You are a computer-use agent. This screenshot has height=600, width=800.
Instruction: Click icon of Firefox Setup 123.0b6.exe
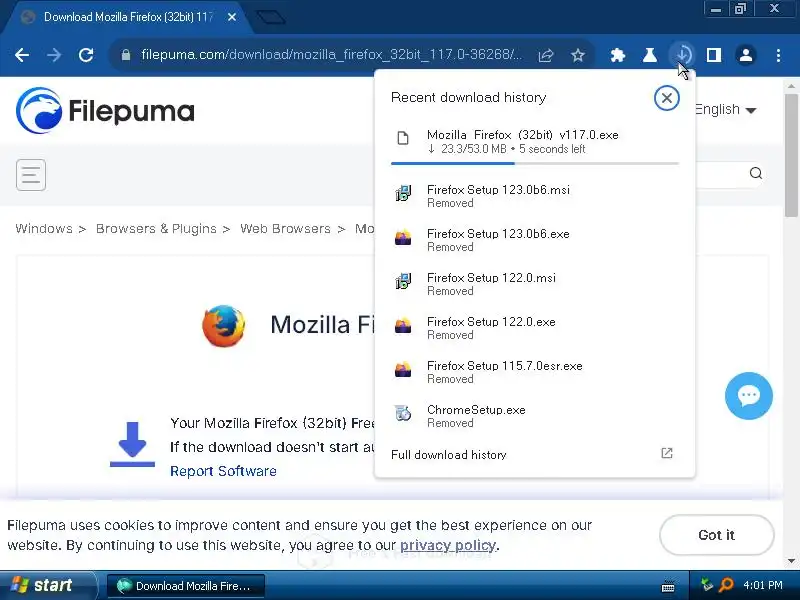pos(403,237)
